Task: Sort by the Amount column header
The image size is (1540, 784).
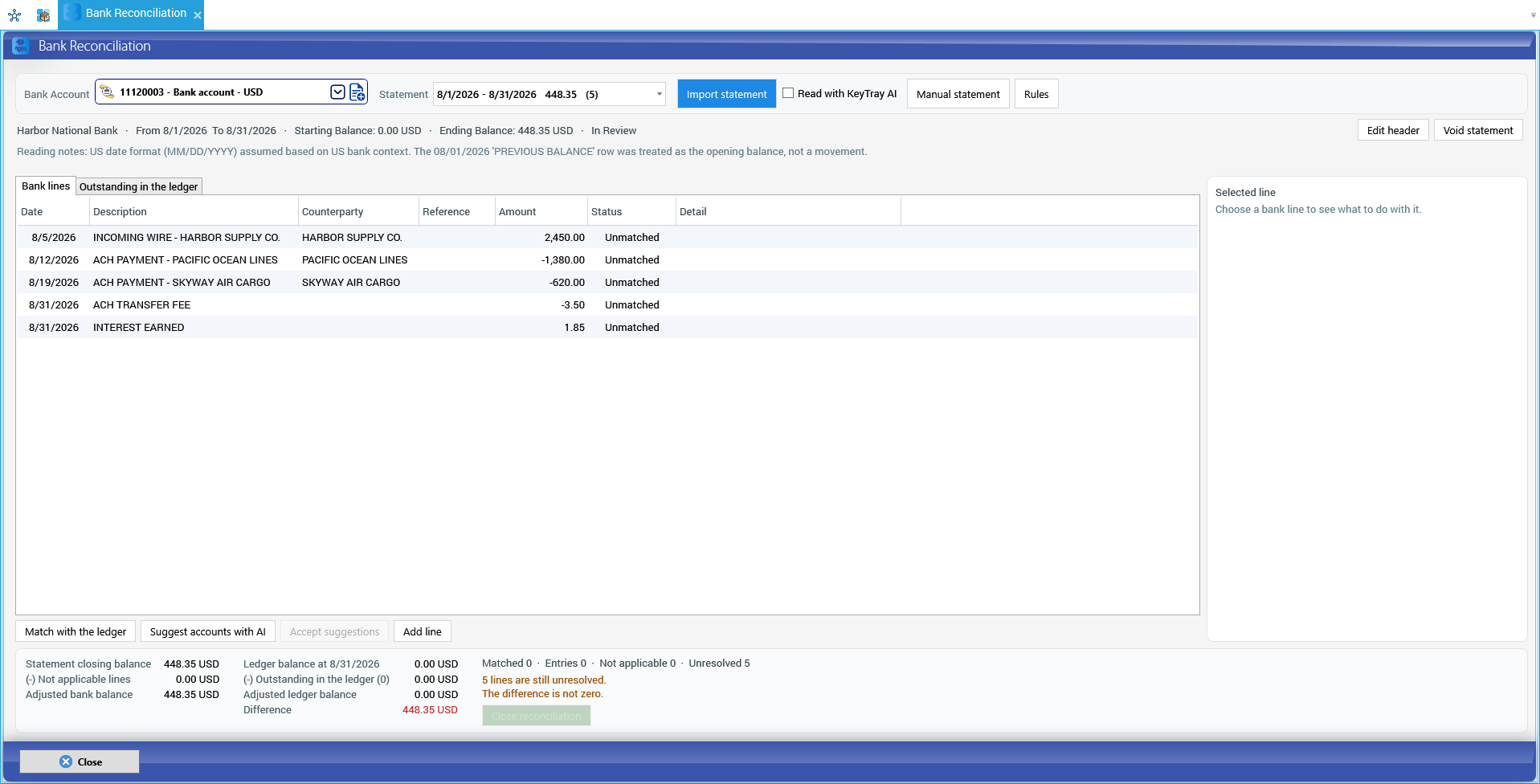Action: pos(541,211)
